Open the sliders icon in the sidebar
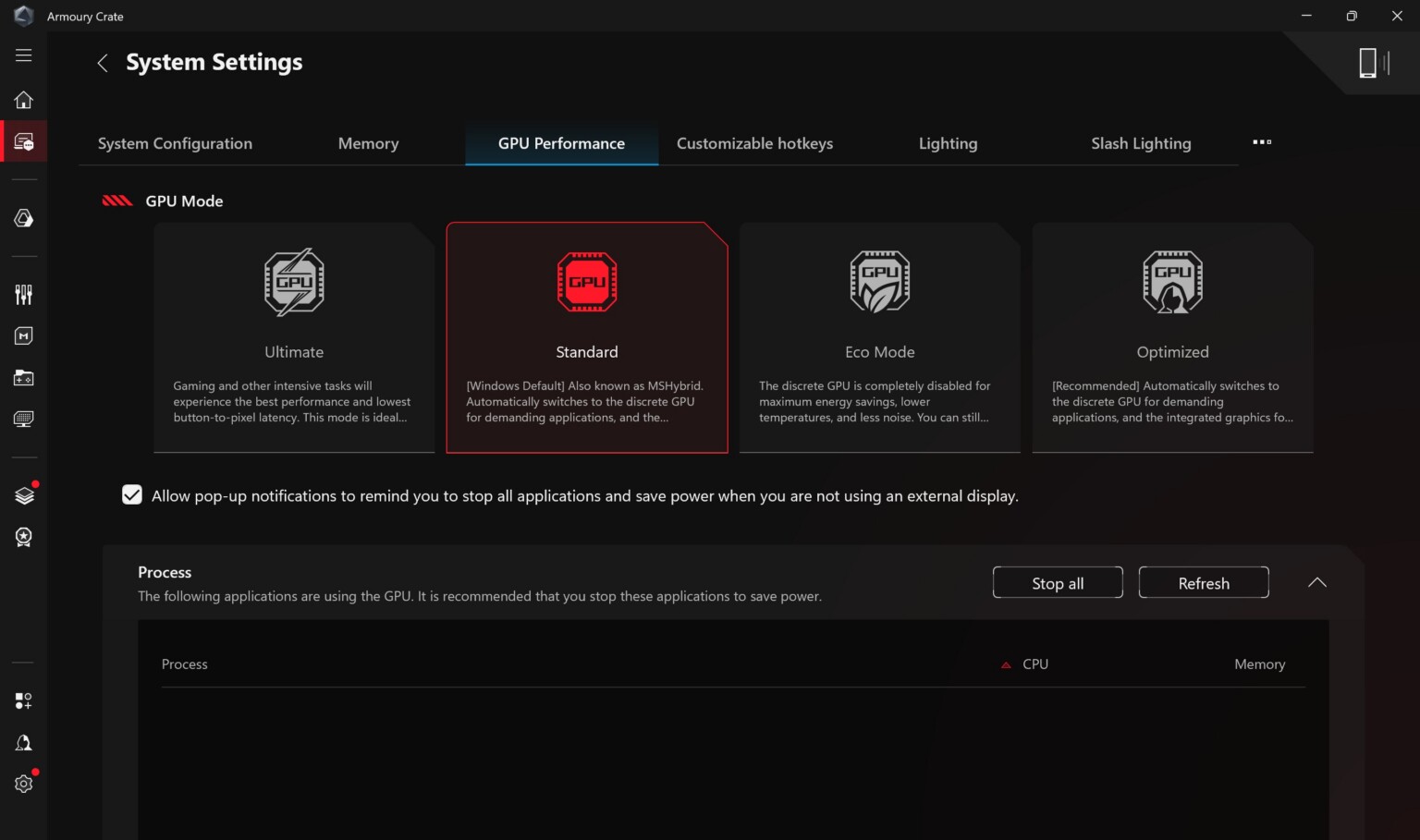The image size is (1420, 840). 24,295
